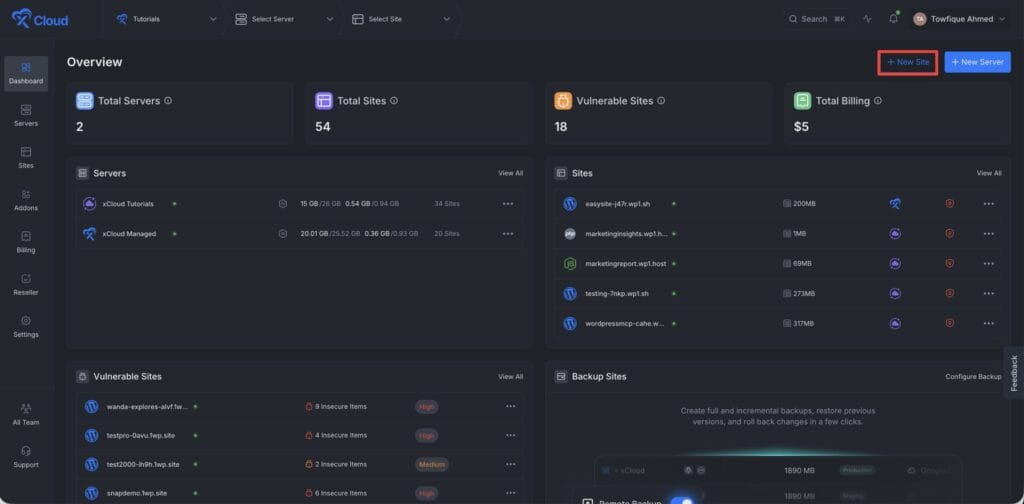Open the Feedback side tab
The width and height of the screenshot is (1024, 504).
click(x=1014, y=373)
